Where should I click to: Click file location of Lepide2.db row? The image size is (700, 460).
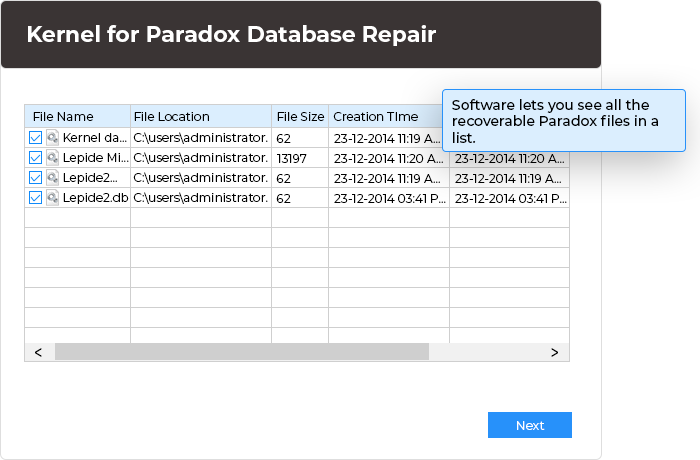coord(201,198)
